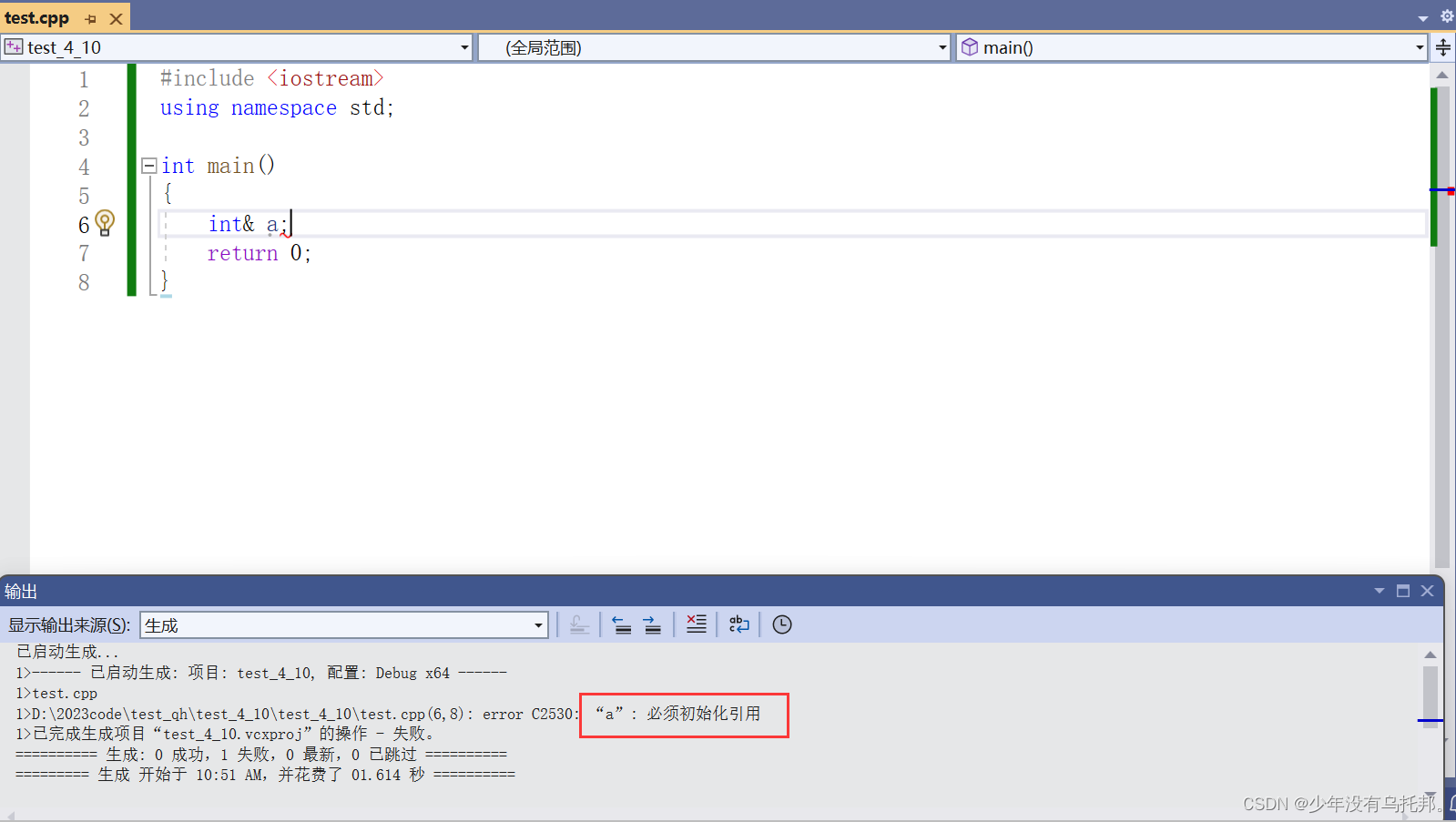Screen dimensions: 1456x822
Task: Click the '已启动生成...' output line
Action: 67,652
